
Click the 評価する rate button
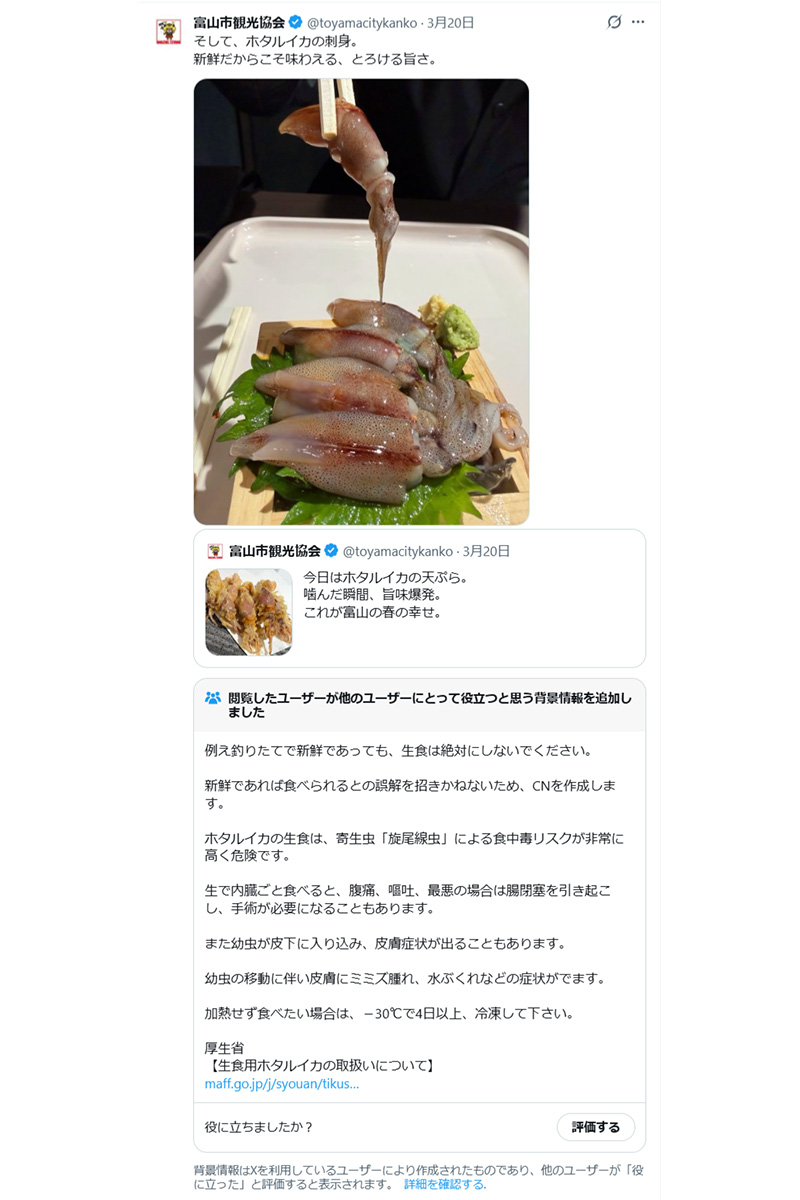pos(596,1127)
